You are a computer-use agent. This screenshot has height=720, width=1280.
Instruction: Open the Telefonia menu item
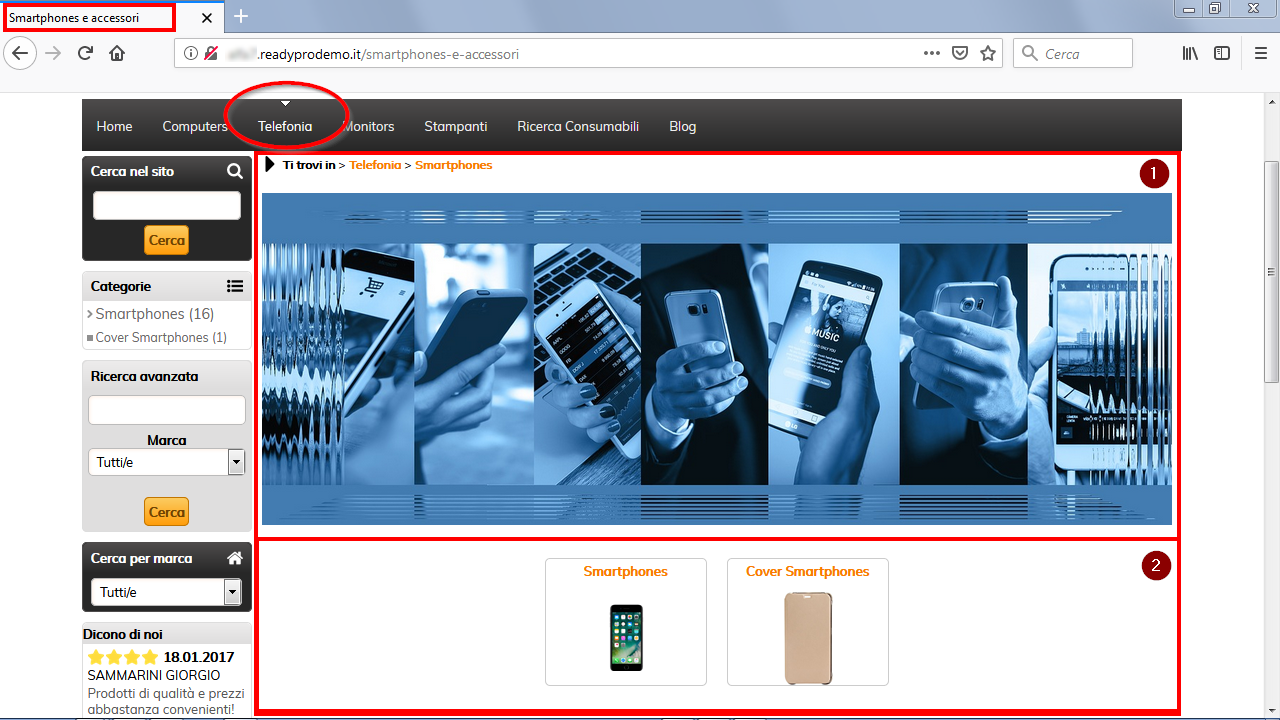(x=285, y=126)
